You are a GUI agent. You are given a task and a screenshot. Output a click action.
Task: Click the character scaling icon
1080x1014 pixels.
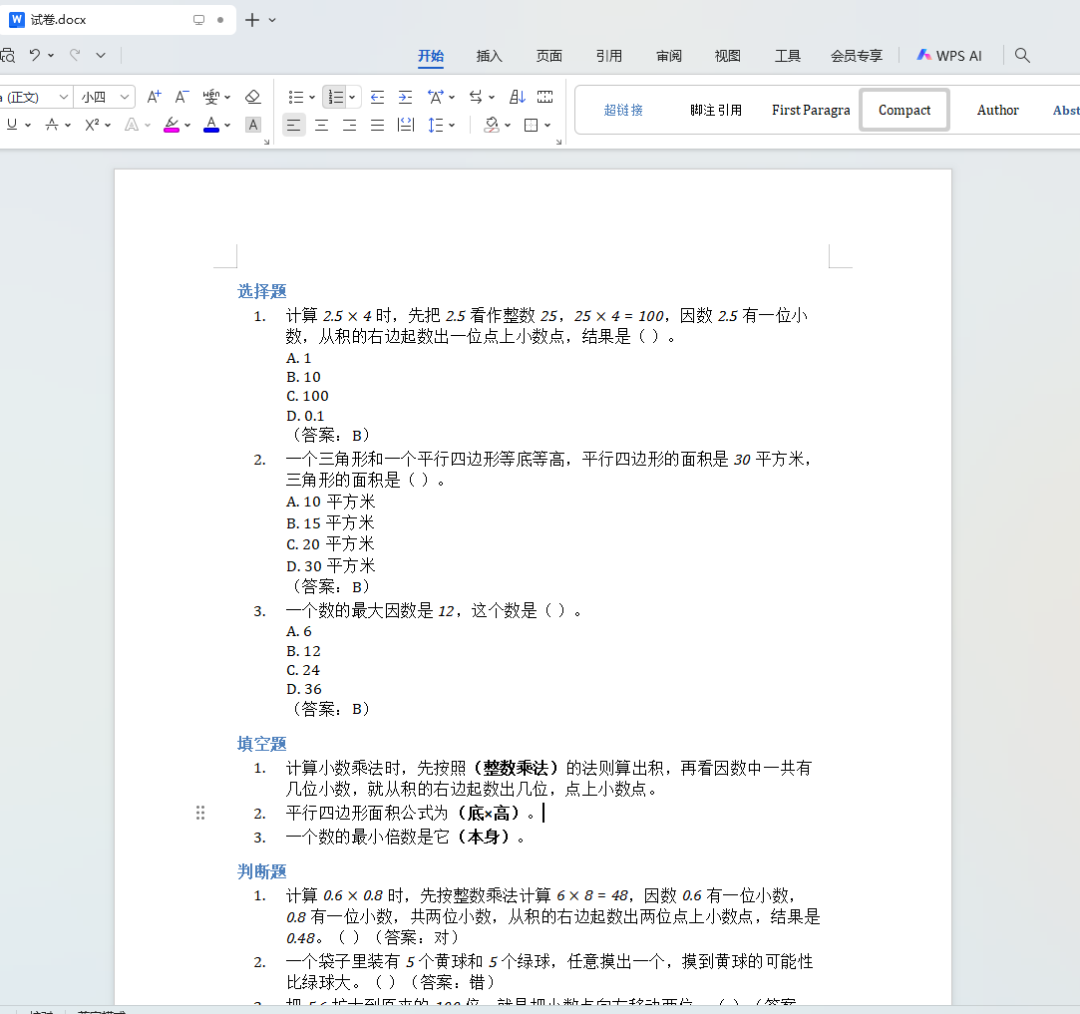(435, 97)
